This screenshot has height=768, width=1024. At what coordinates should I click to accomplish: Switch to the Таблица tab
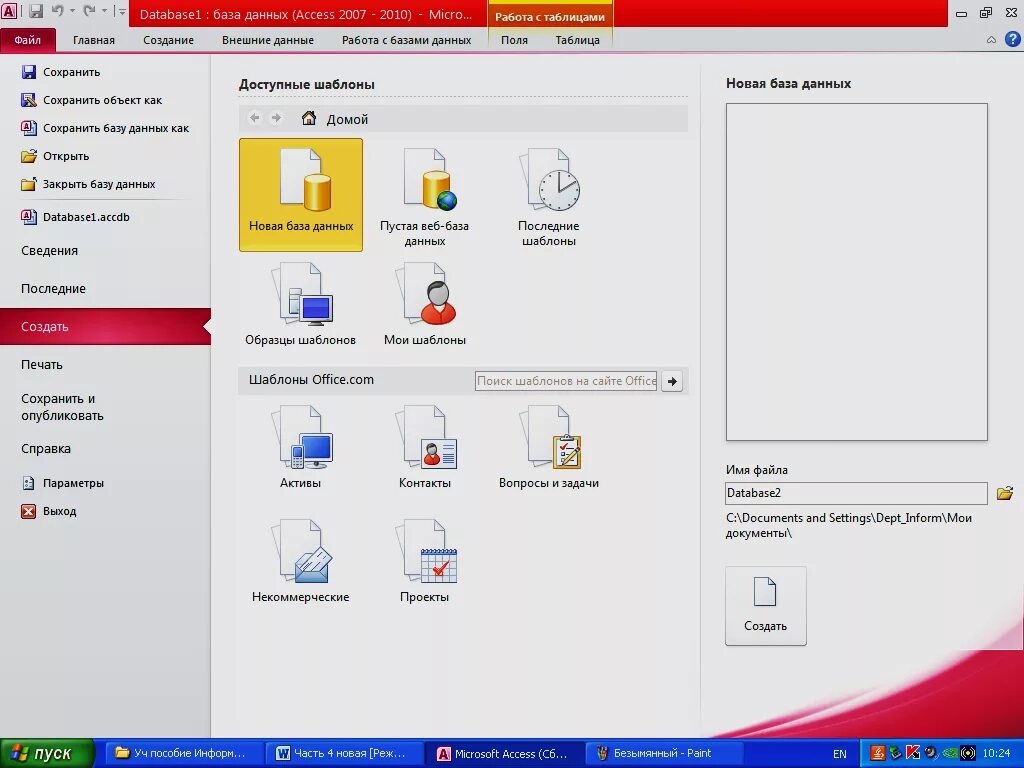click(577, 40)
